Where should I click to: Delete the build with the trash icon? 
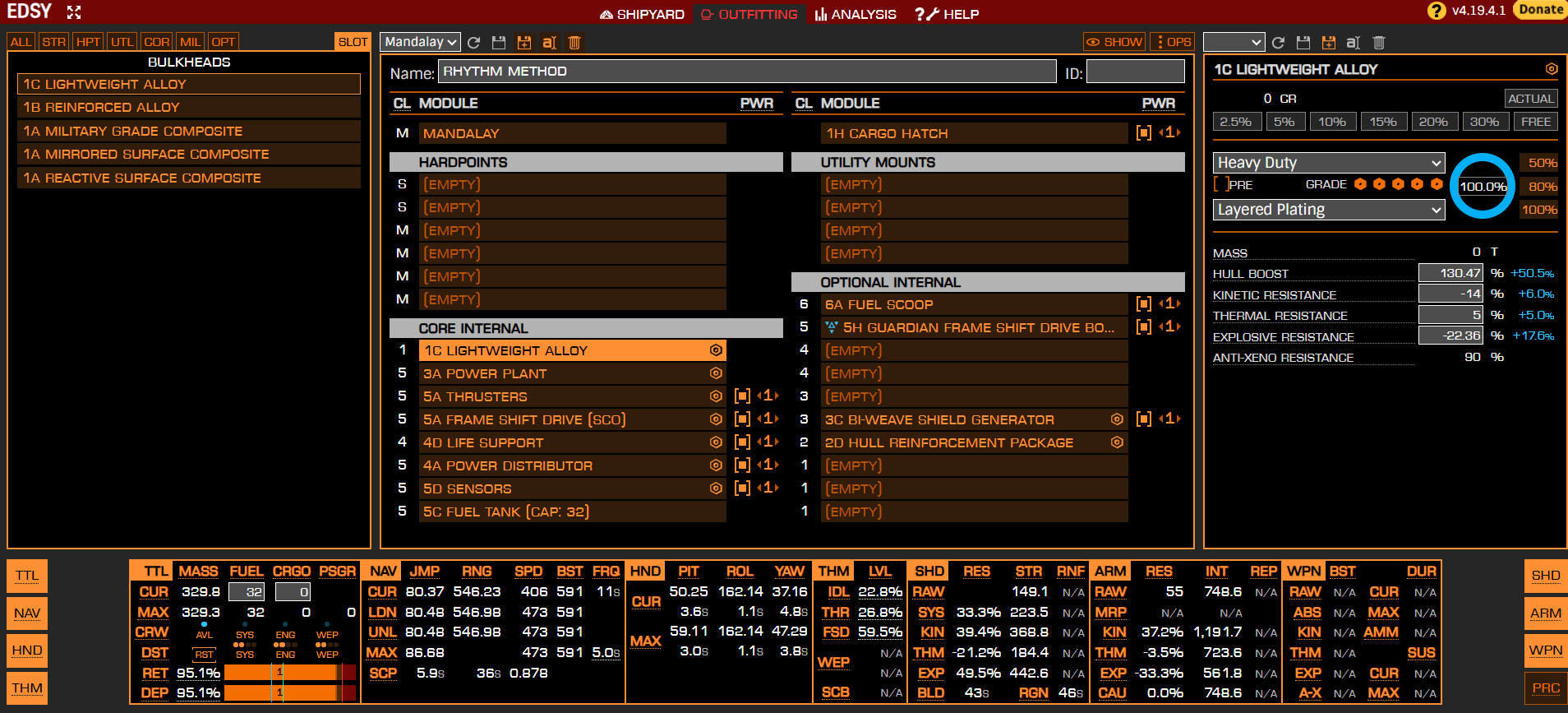tap(574, 43)
